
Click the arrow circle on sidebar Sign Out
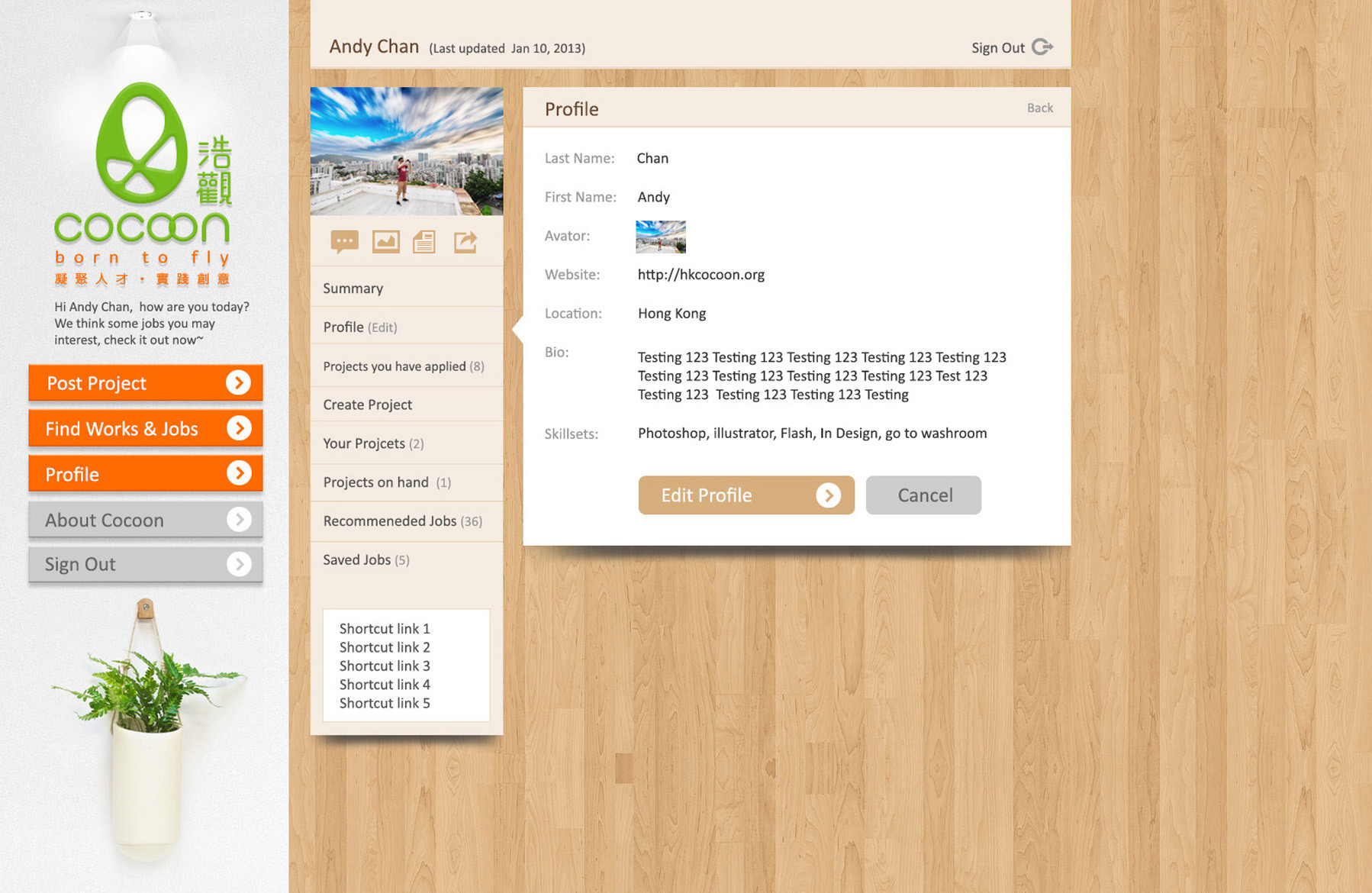coord(239,564)
